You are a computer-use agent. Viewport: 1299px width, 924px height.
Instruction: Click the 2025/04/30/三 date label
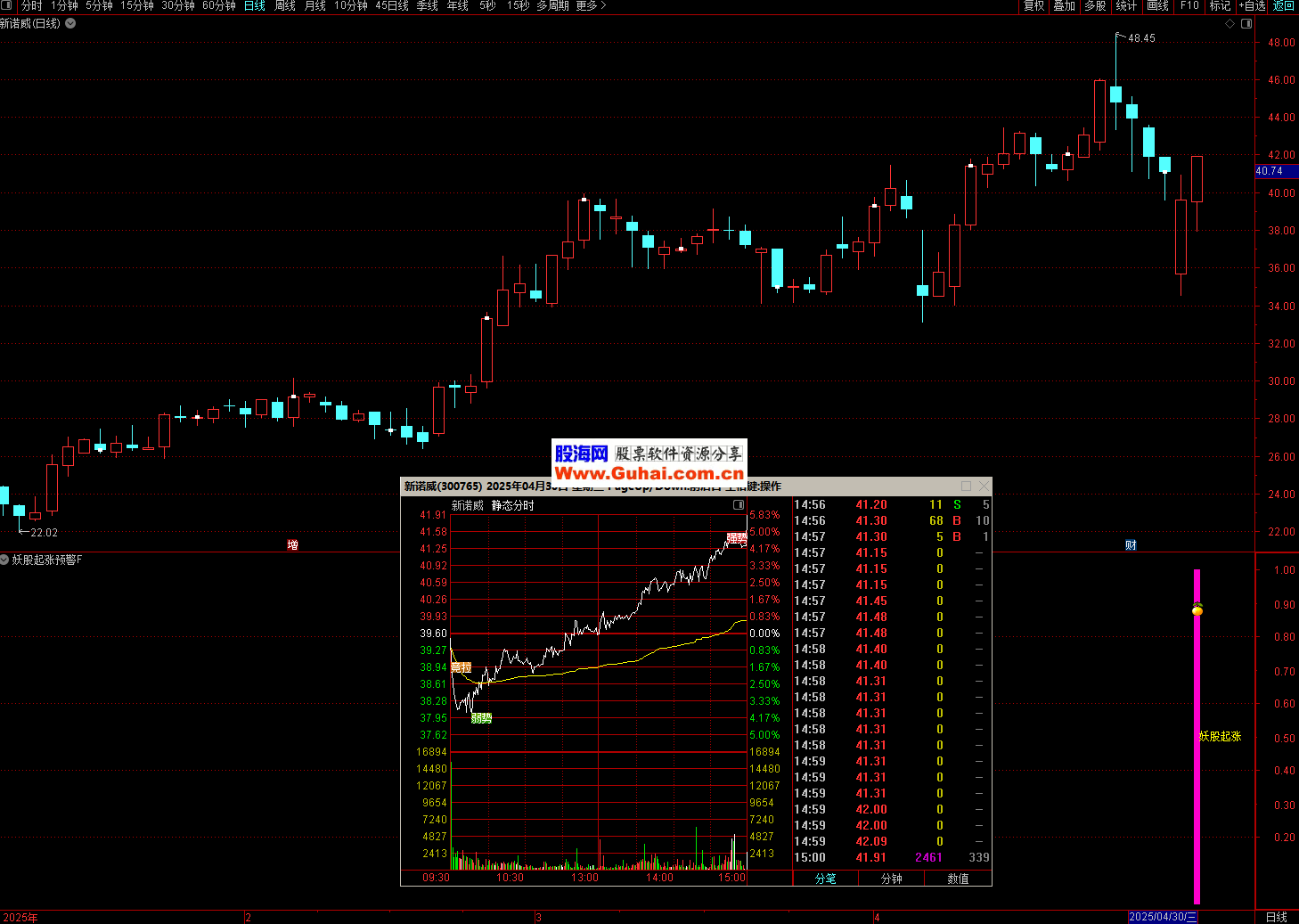coord(1163,917)
